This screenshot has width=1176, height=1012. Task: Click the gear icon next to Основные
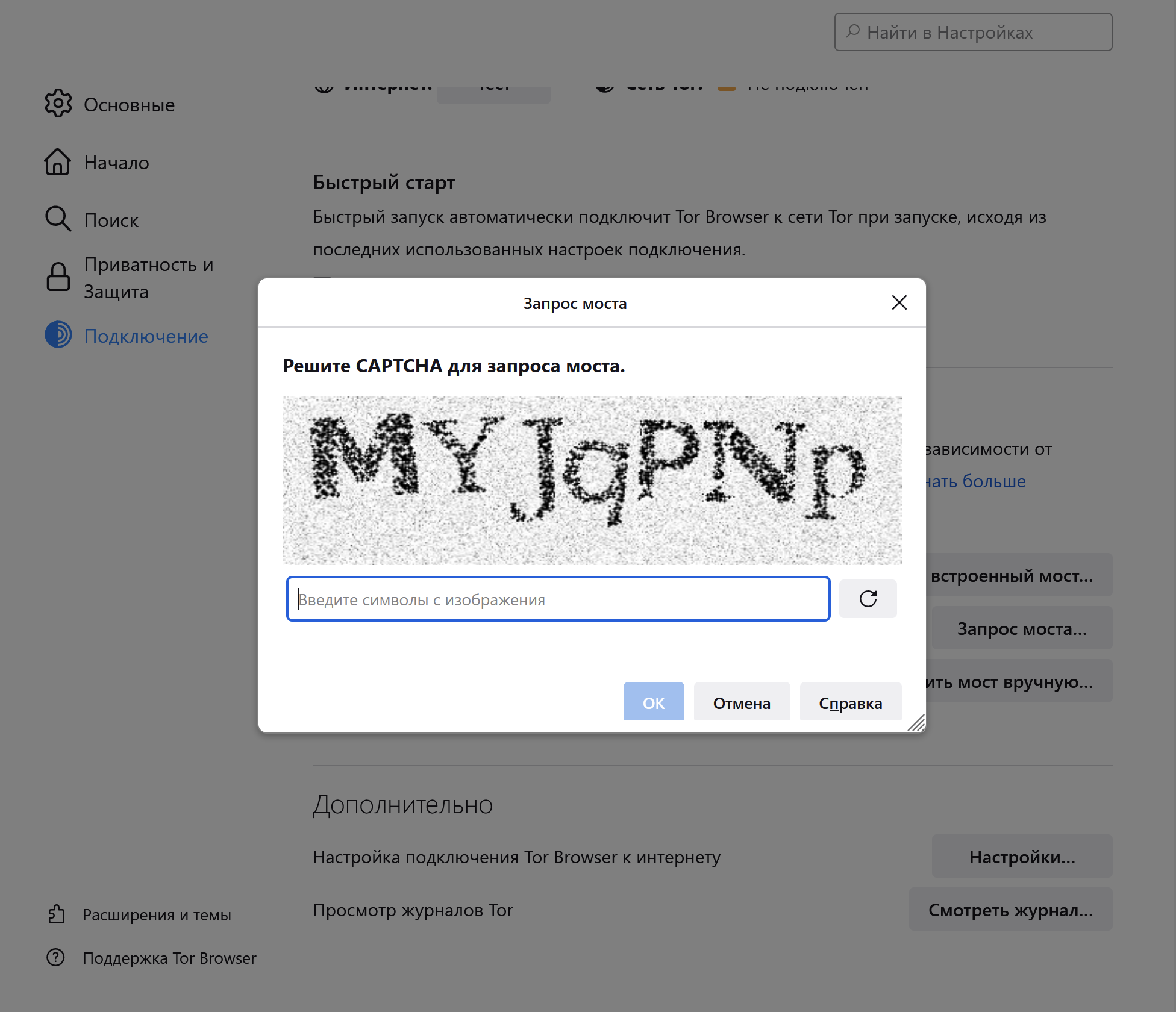58,104
